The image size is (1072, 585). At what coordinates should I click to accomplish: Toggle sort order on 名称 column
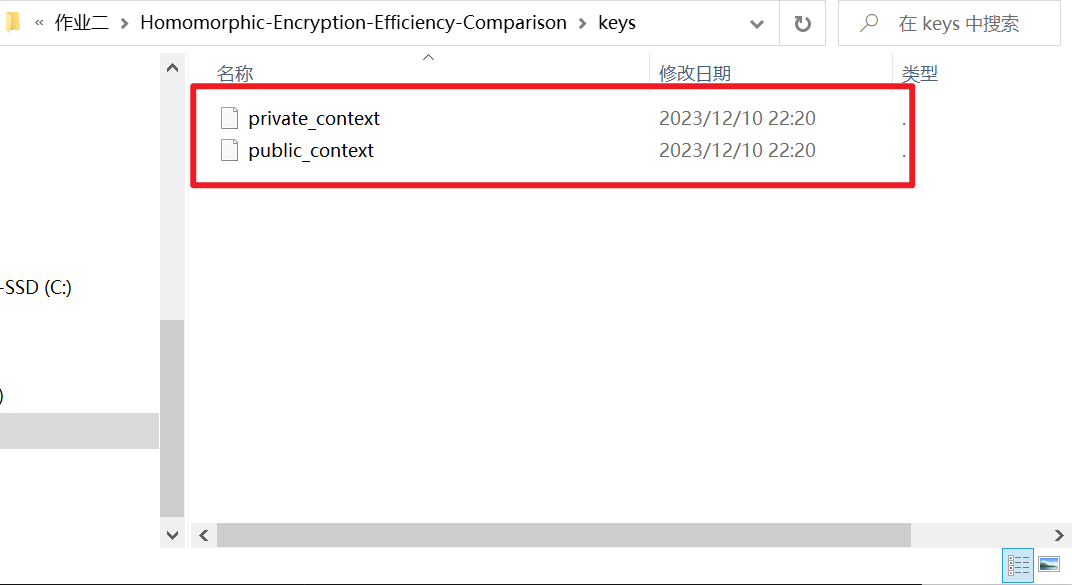tap(235, 73)
